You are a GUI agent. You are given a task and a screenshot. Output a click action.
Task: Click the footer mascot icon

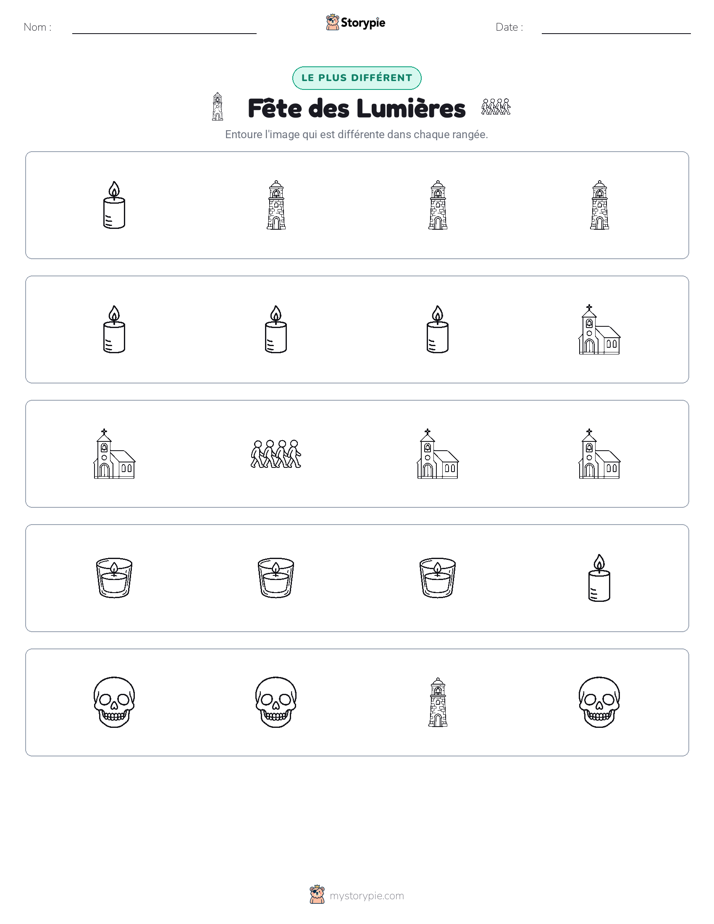click(317, 895)
